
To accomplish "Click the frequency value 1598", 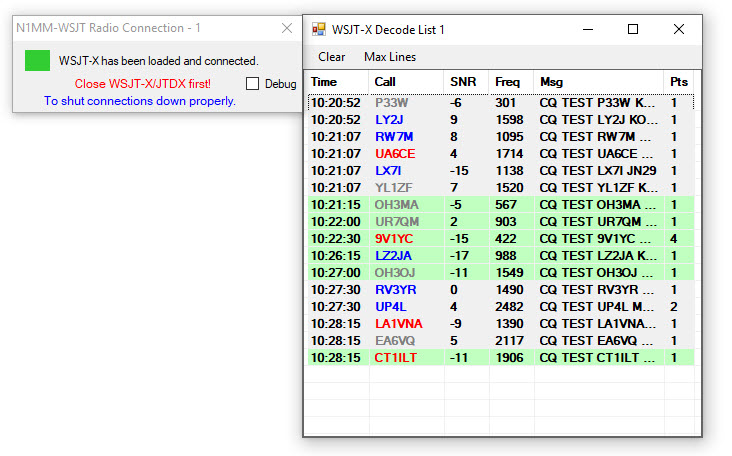I will [x=509, y=120].
